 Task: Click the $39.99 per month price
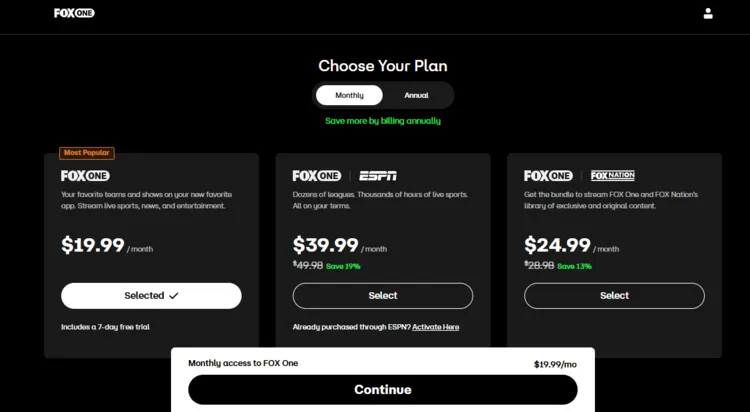(326, 245)
